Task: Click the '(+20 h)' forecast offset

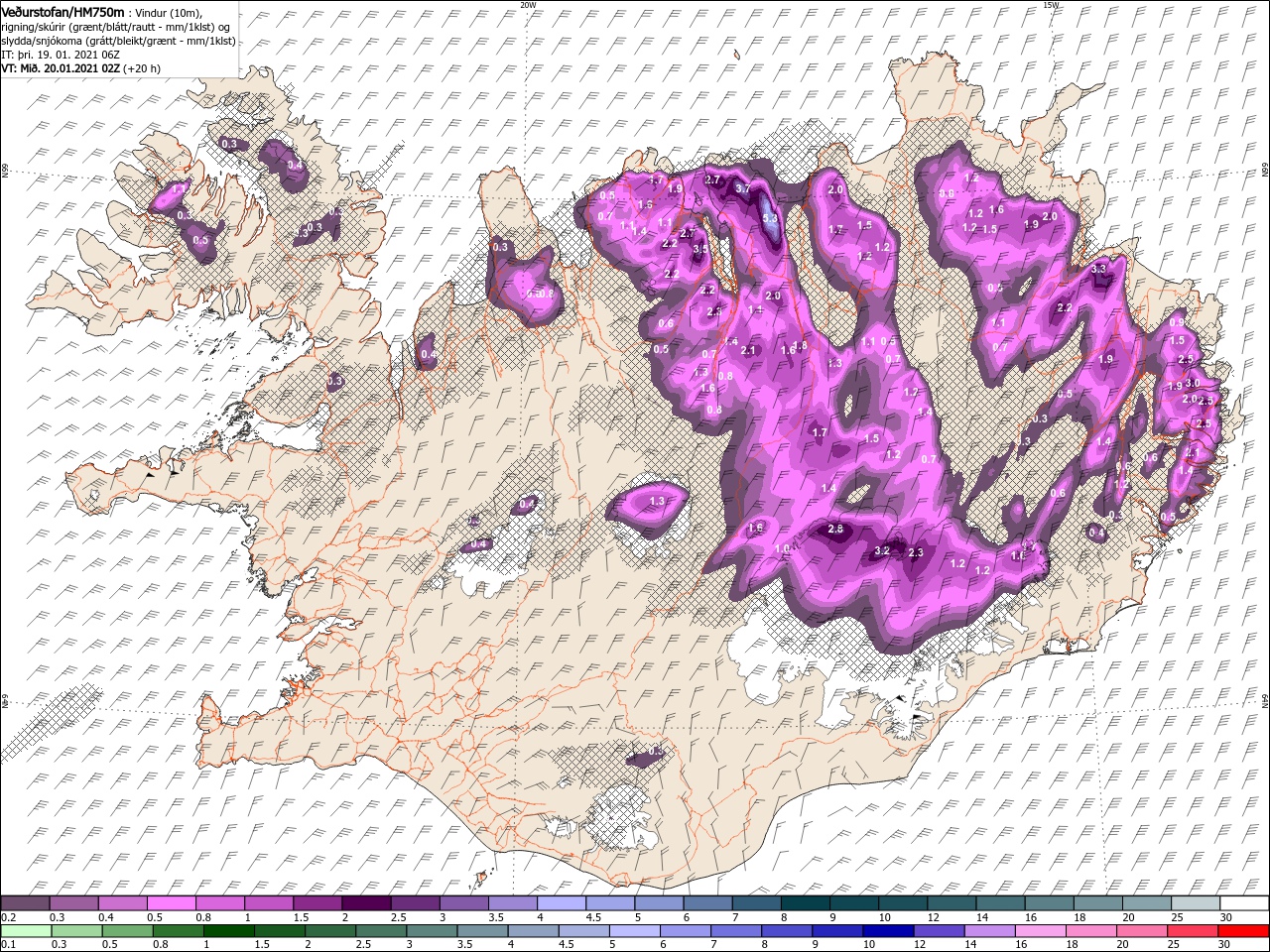Action: tap(142, 68)
